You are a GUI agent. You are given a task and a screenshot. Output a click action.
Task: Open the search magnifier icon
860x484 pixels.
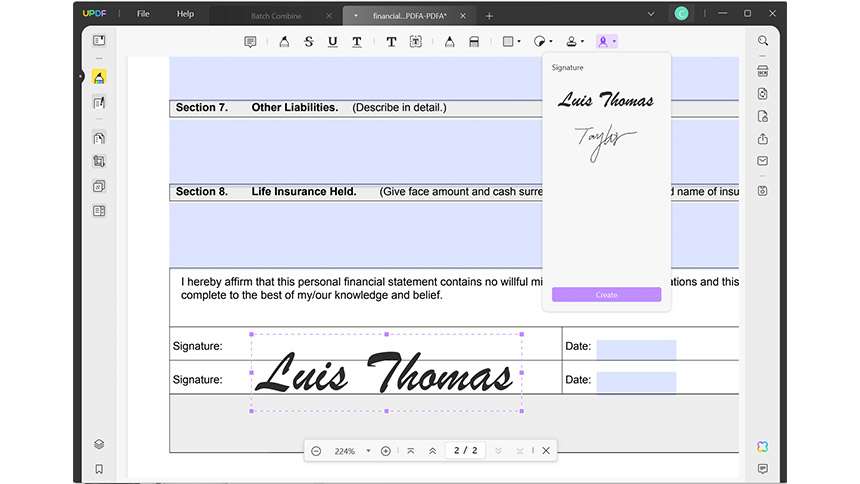click(763, 41)
